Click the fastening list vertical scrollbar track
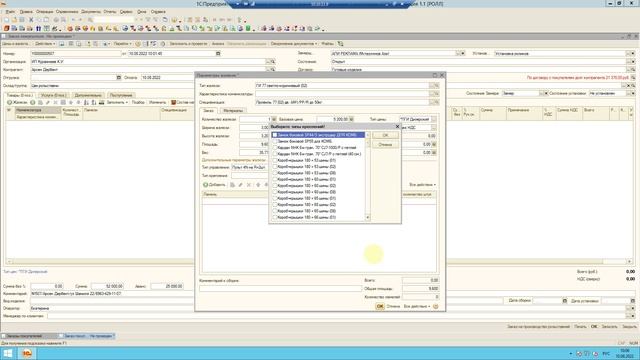 pos(368,180)
